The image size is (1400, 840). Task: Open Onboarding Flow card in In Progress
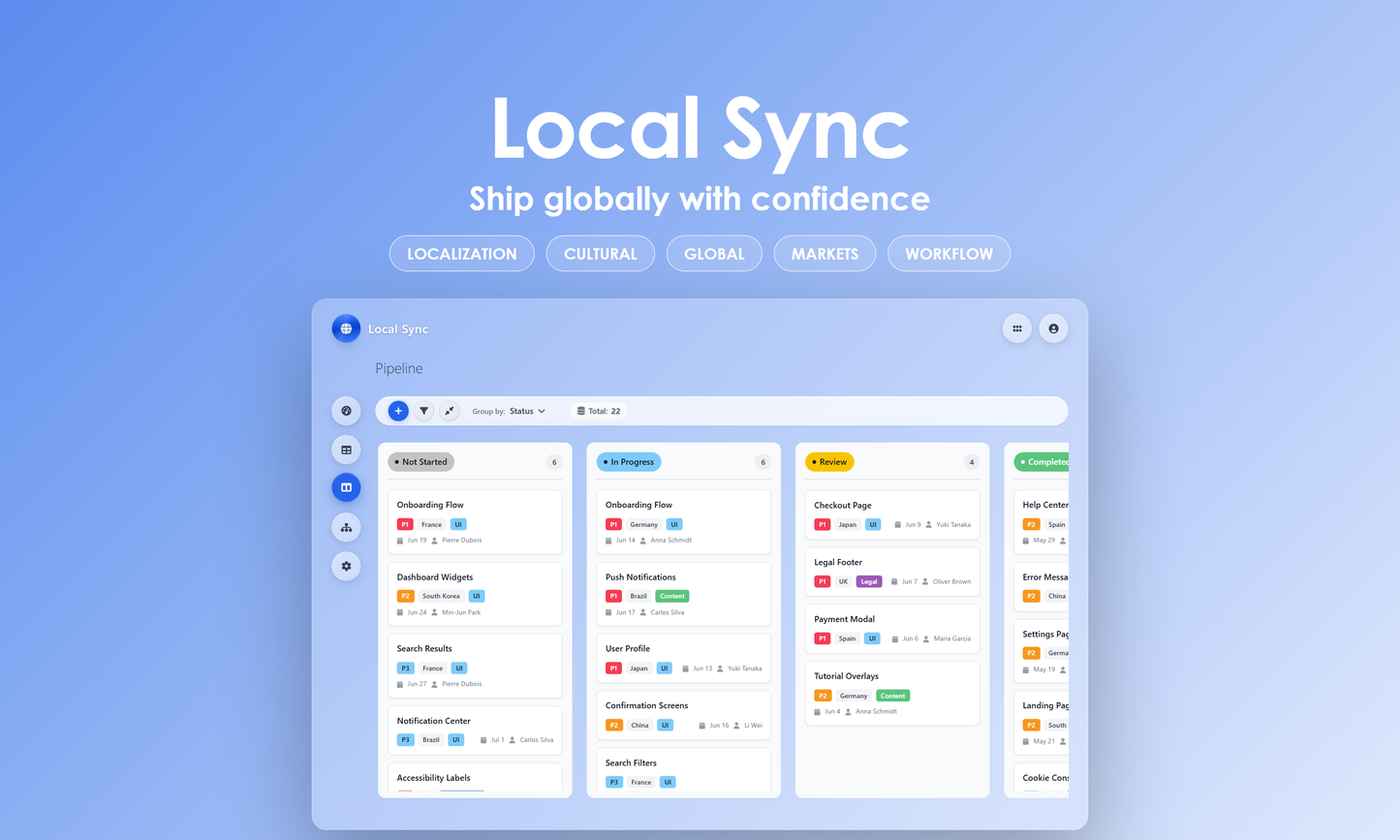[x=683, y=522]
